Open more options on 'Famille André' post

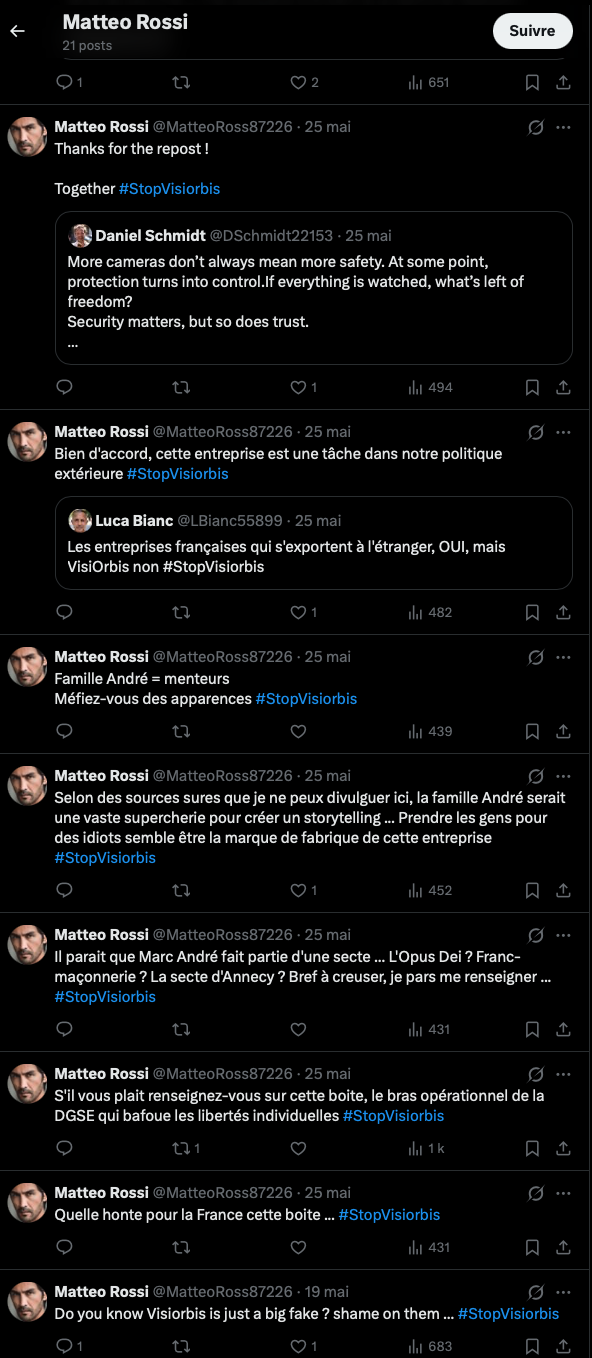[563, 657]
